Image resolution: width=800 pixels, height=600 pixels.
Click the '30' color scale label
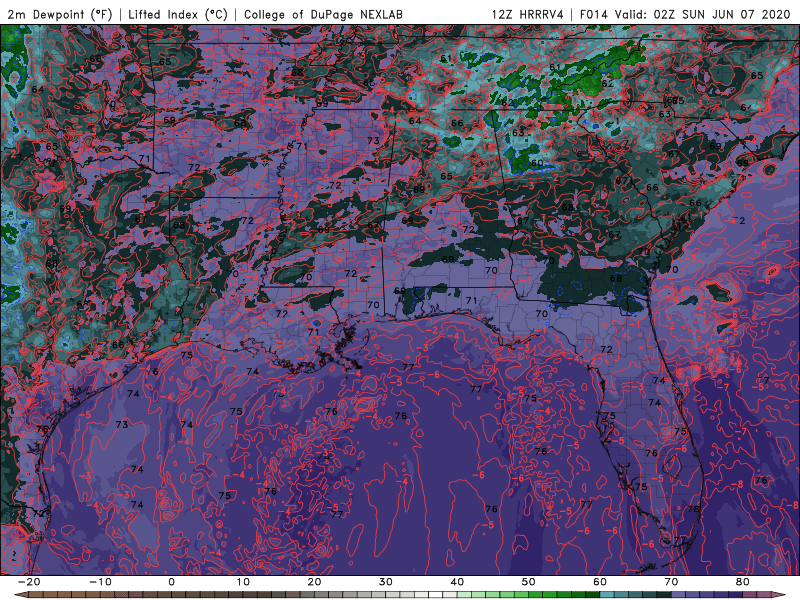[386, 582]
